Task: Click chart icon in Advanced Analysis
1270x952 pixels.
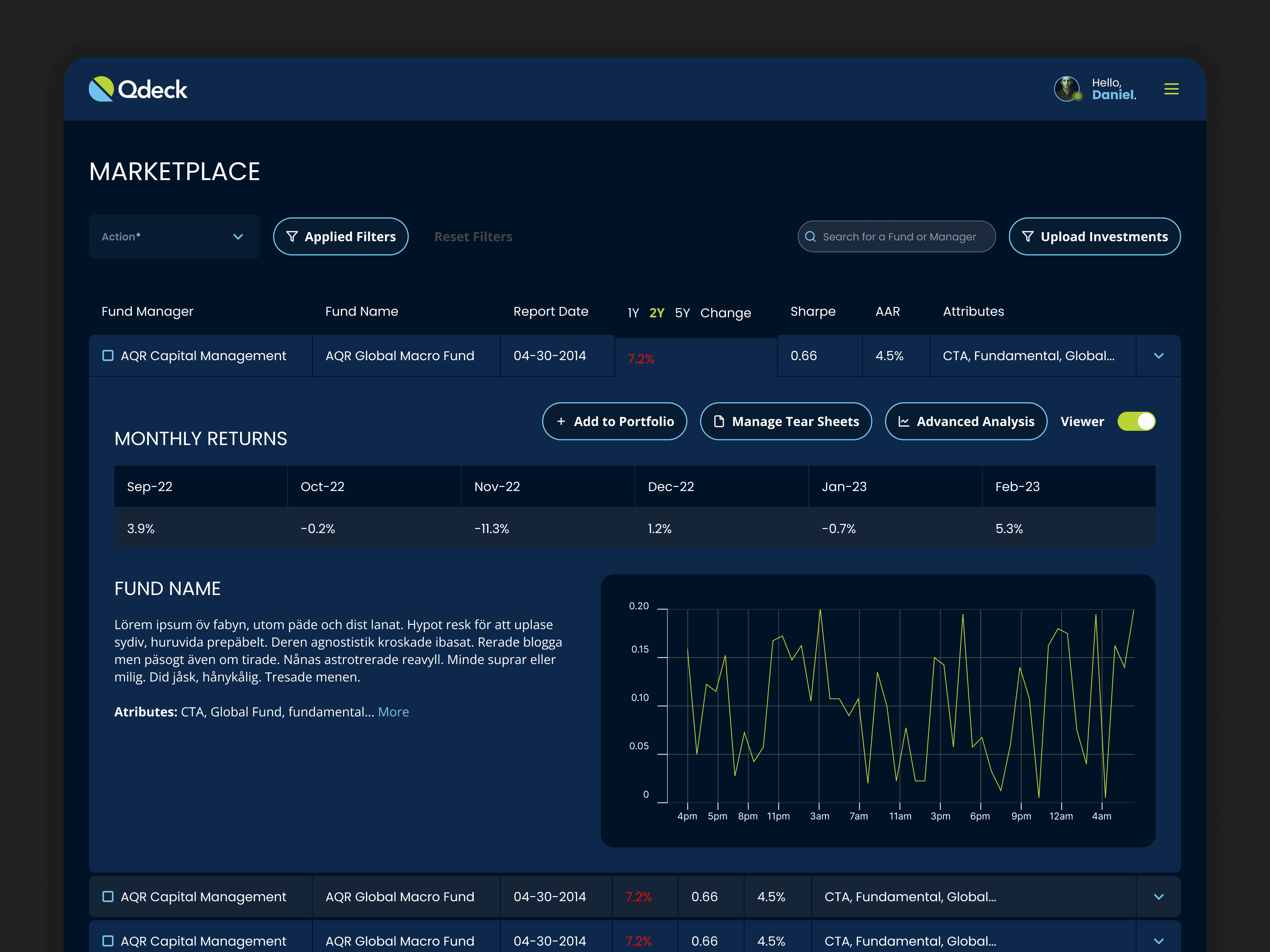Action: 903,421
